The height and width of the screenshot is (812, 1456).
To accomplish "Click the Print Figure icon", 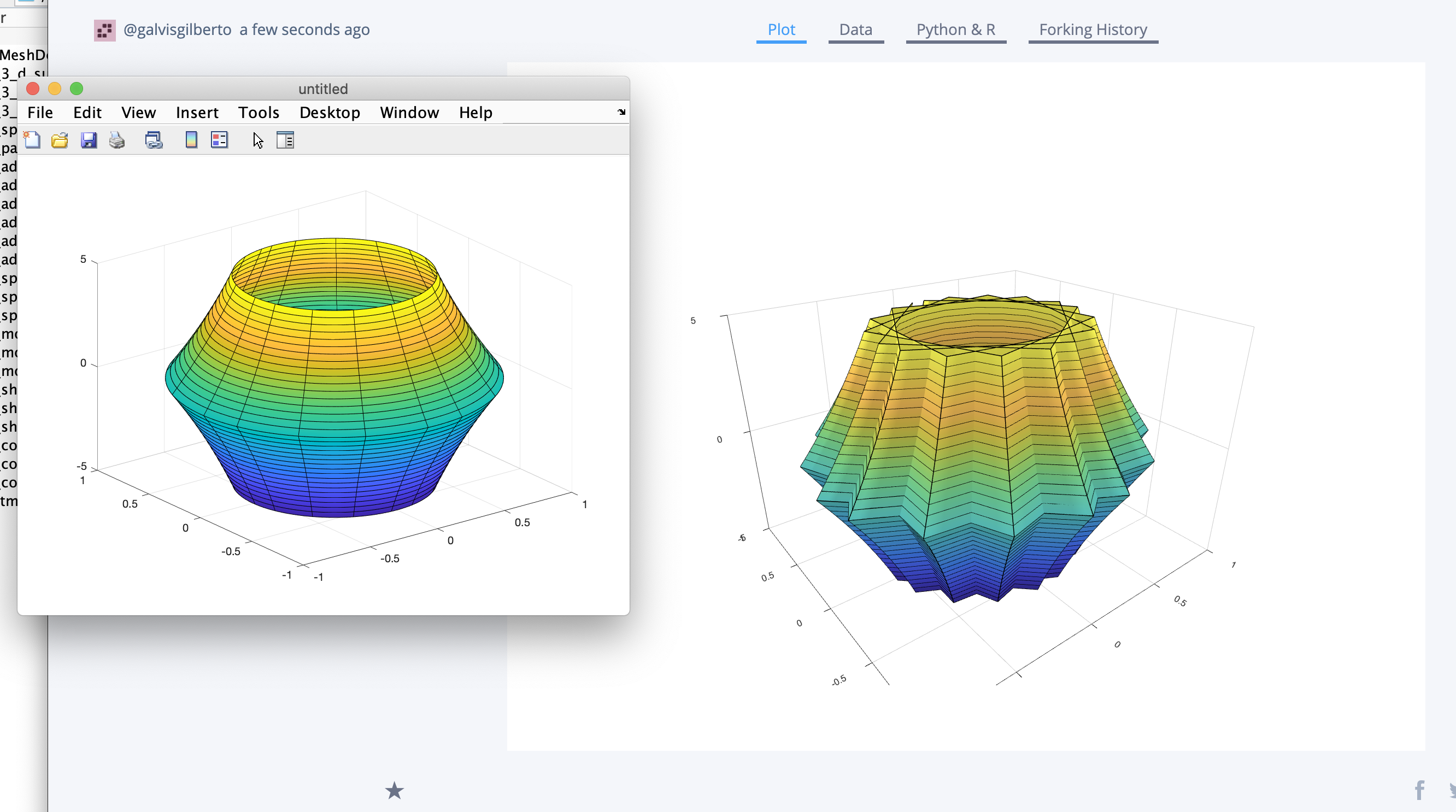I will (x=117, y=139).
